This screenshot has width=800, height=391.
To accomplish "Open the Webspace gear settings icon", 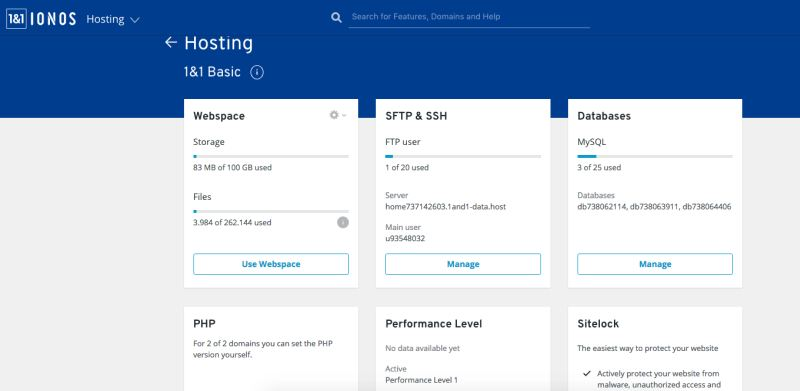I will [334, 115].
